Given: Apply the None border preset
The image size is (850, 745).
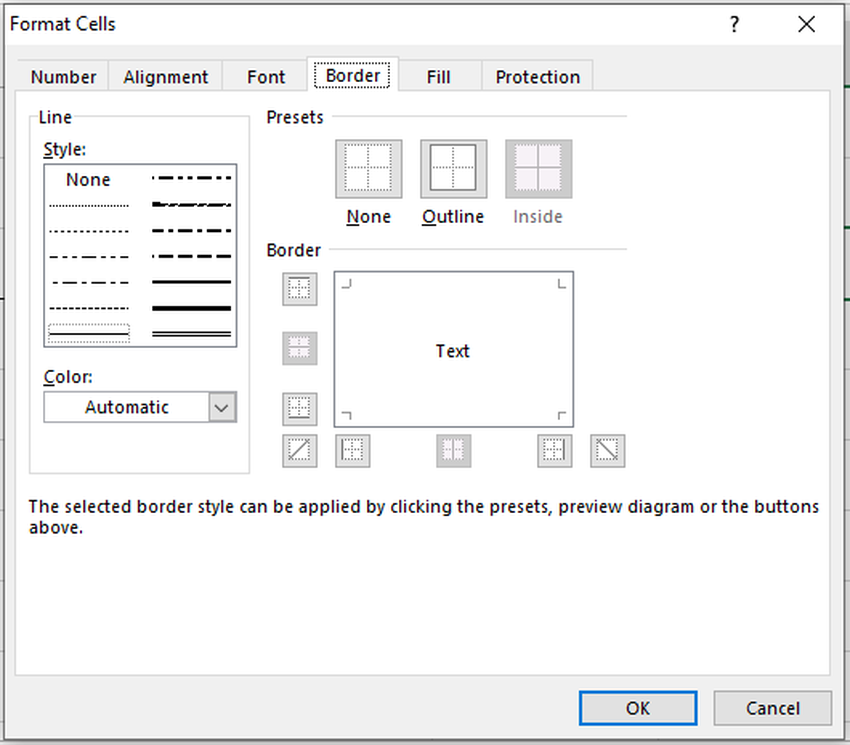Looking at the screenshot, I should pyautogui.click(x=369, y=168).
